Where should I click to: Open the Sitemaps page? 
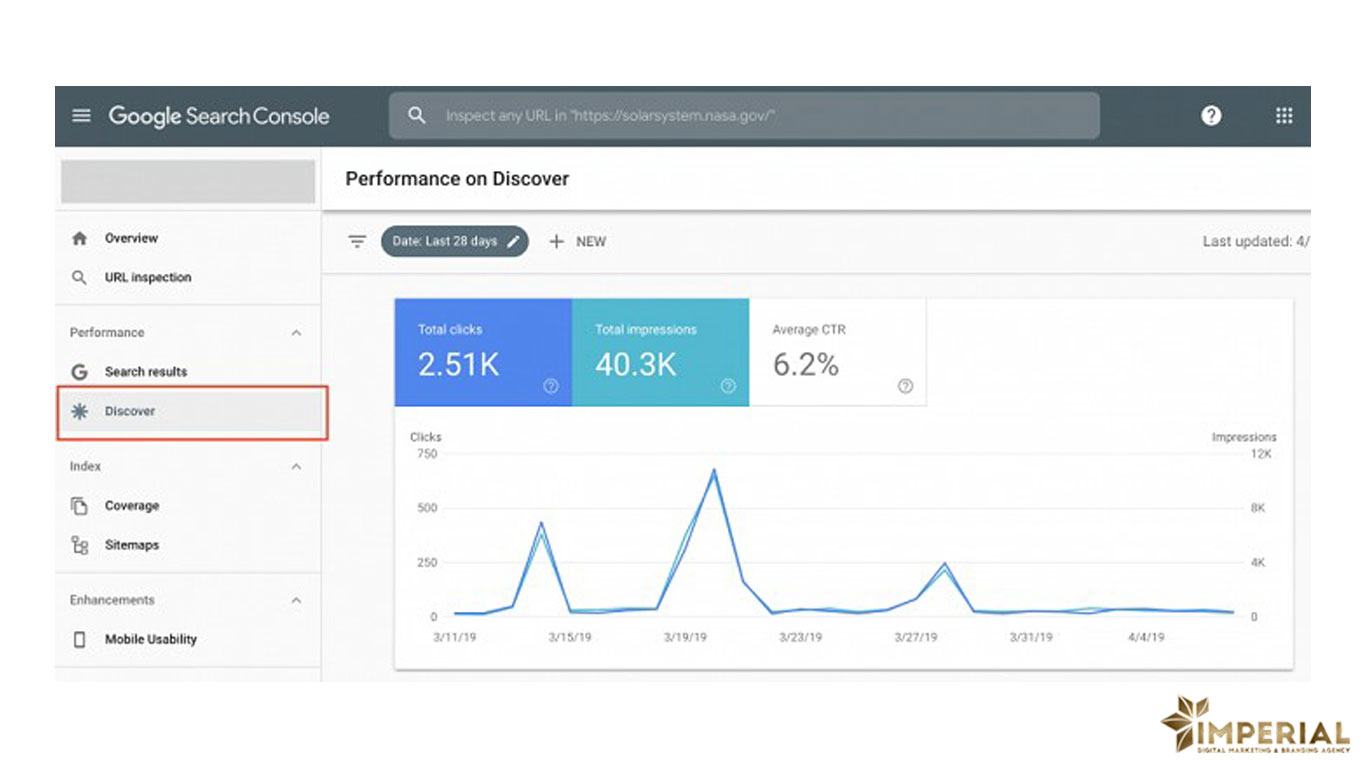(x=131, y=545)
